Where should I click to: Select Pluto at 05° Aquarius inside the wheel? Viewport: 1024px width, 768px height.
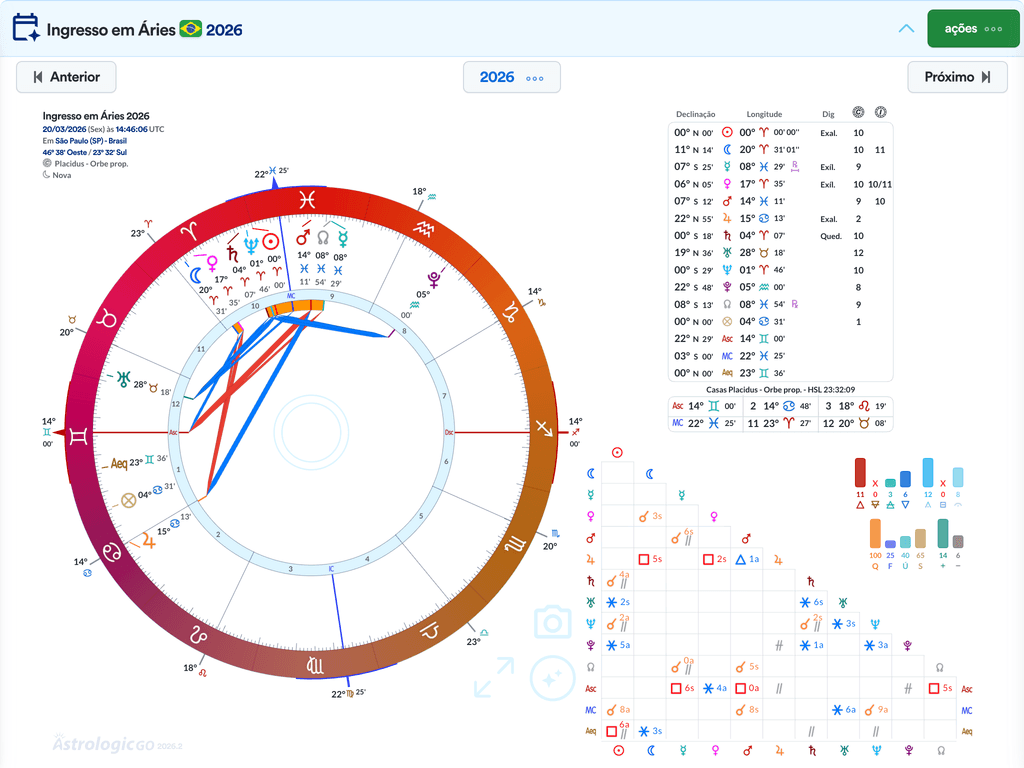pos(434,280)
